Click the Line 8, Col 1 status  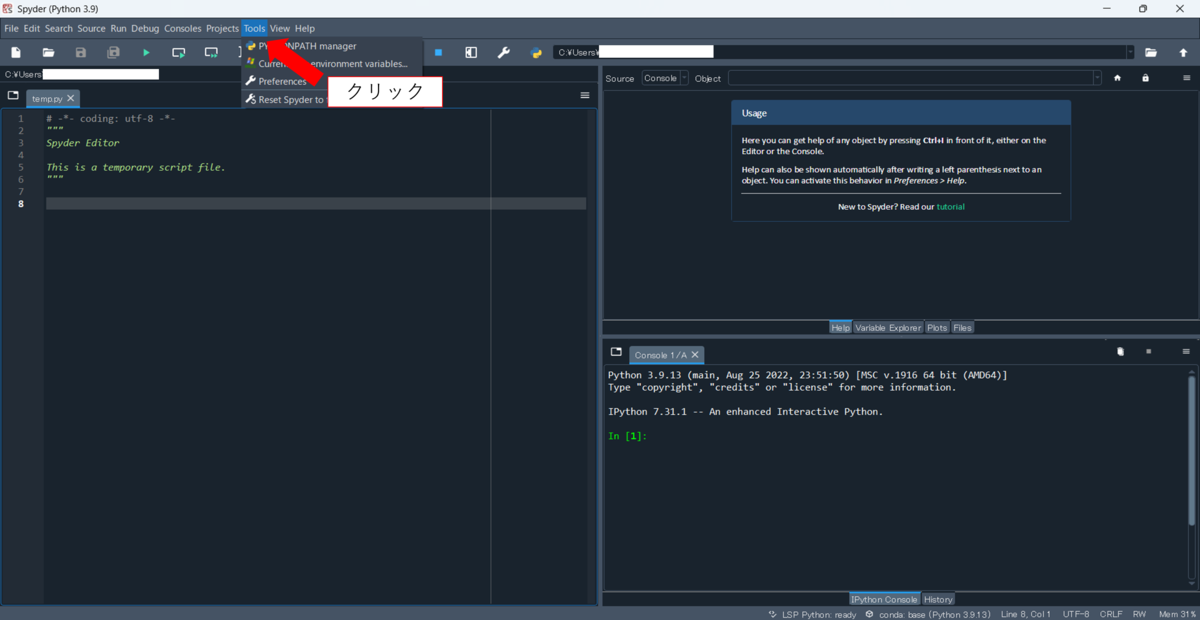(x=1025, y=614)
